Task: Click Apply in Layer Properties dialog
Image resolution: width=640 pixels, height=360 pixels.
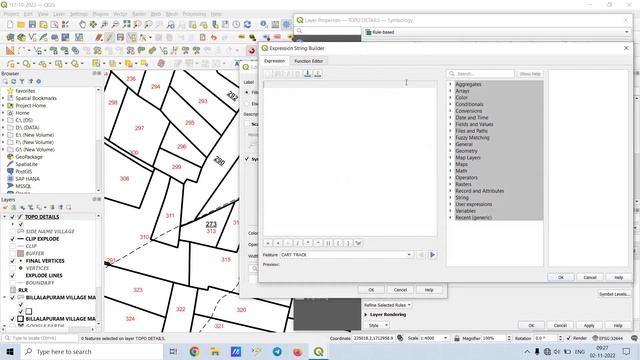Action: point(589,325)
